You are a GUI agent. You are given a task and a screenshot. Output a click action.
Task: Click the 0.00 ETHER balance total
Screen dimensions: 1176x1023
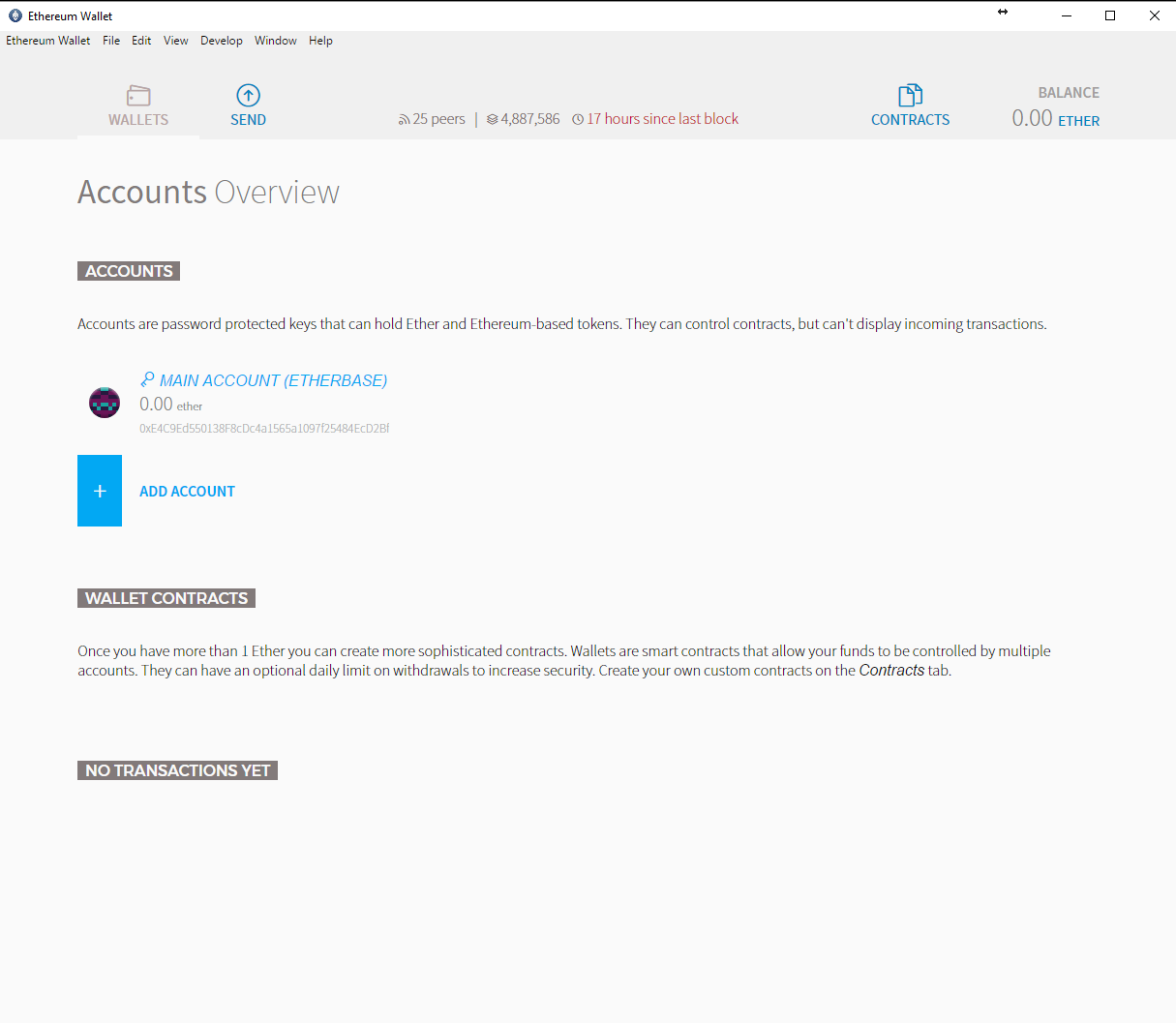click(x=1056, y=118)
